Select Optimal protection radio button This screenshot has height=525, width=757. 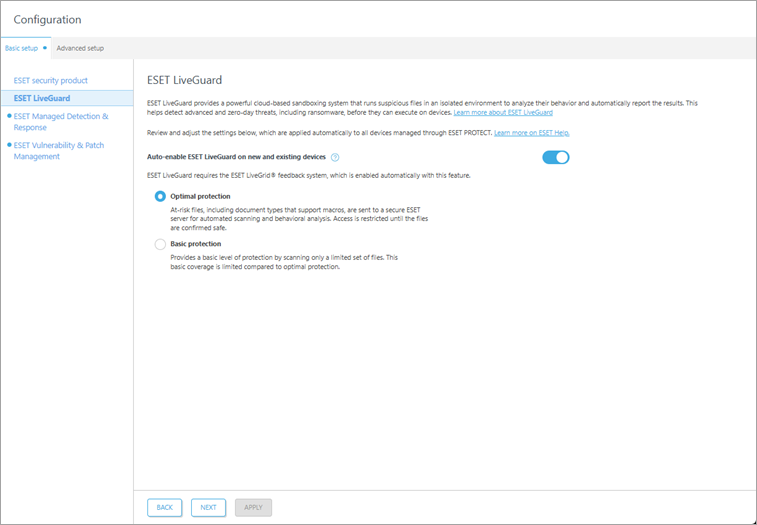[160, 197]
